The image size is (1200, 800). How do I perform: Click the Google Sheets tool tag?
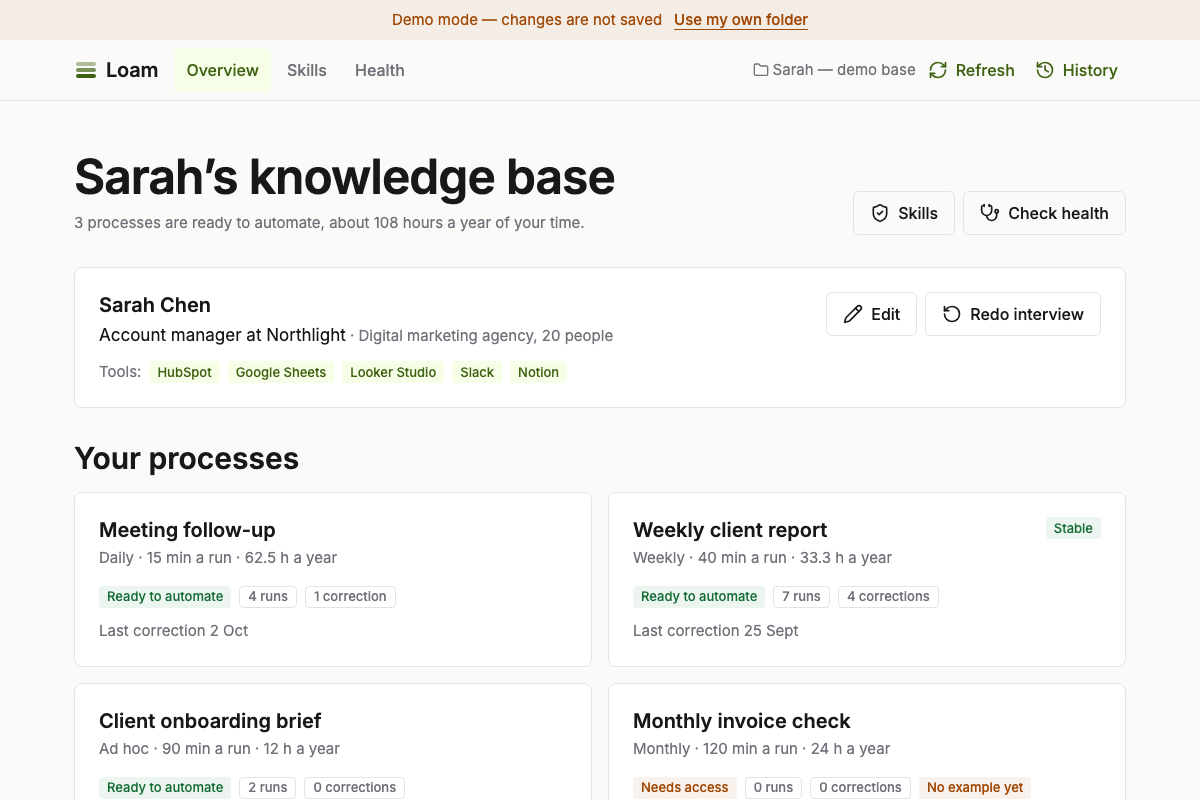coord(281,372)
